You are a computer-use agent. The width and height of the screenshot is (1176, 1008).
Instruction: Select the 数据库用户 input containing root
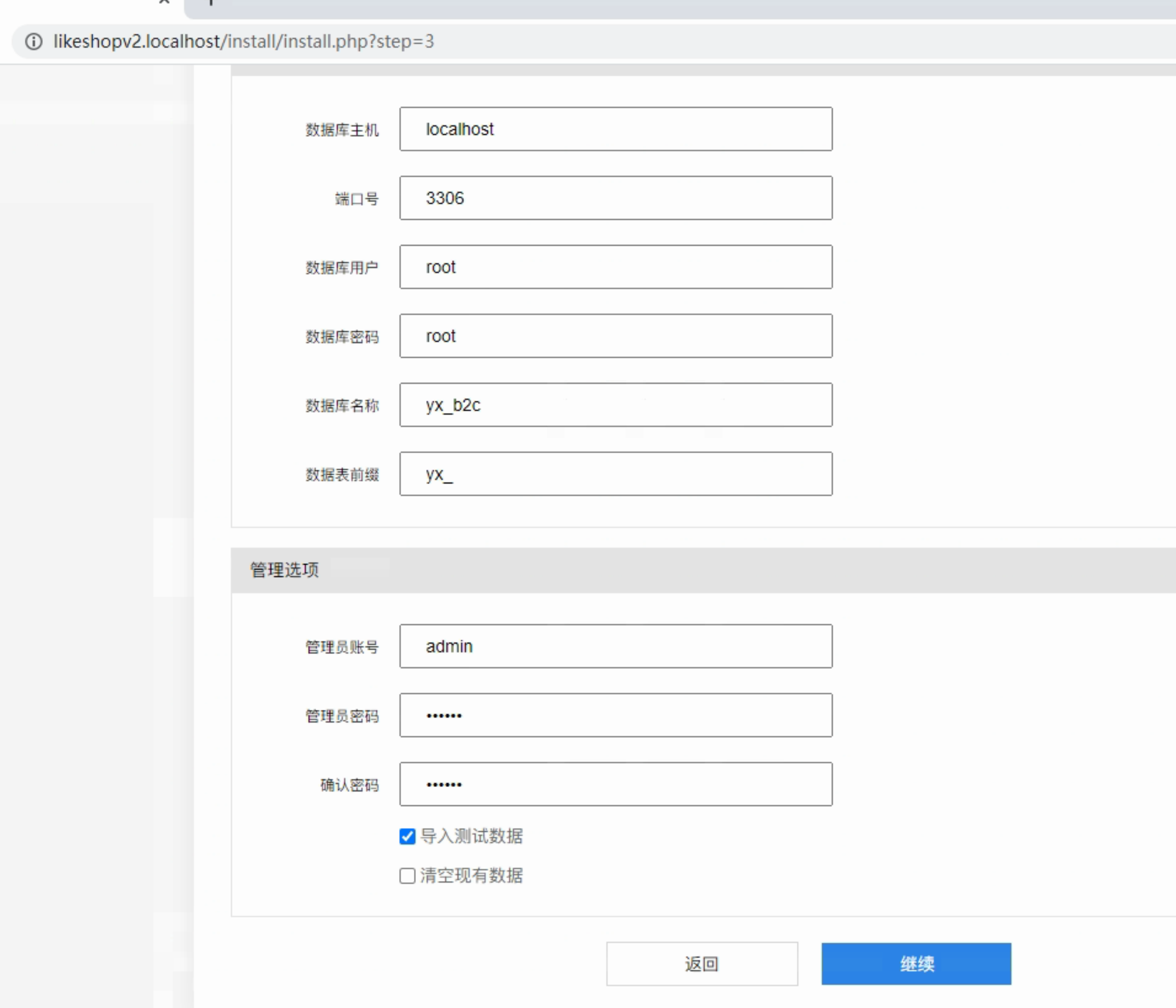(x=616, y=267)
